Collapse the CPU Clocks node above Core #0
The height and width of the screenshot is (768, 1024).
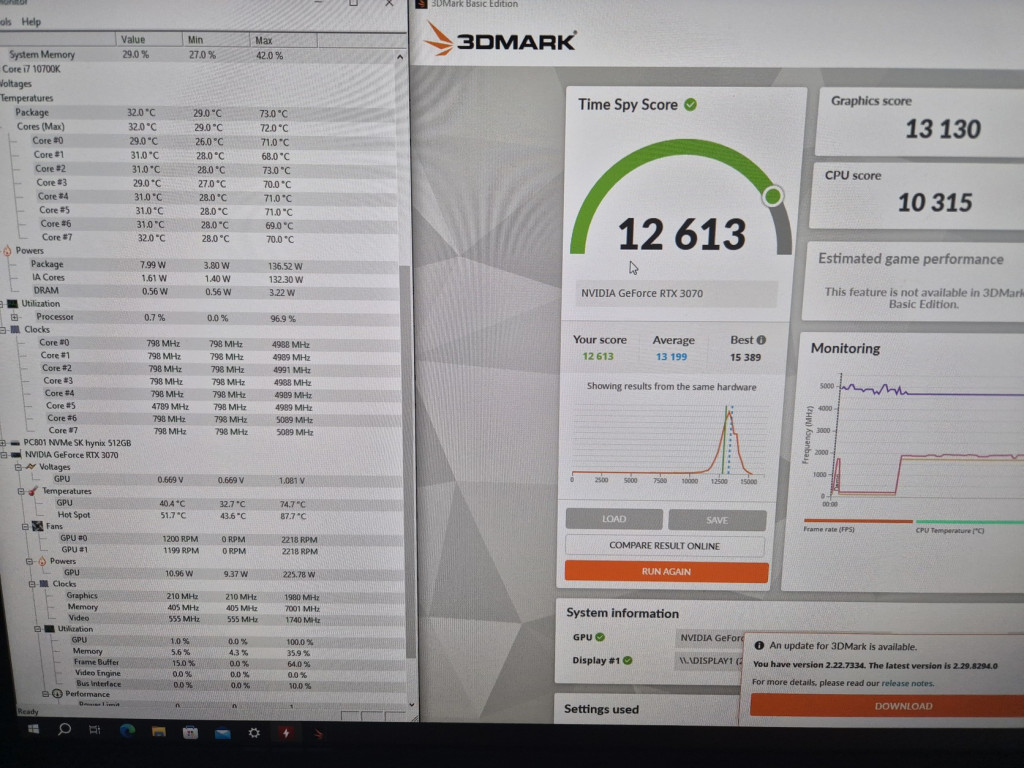[3, 330]
